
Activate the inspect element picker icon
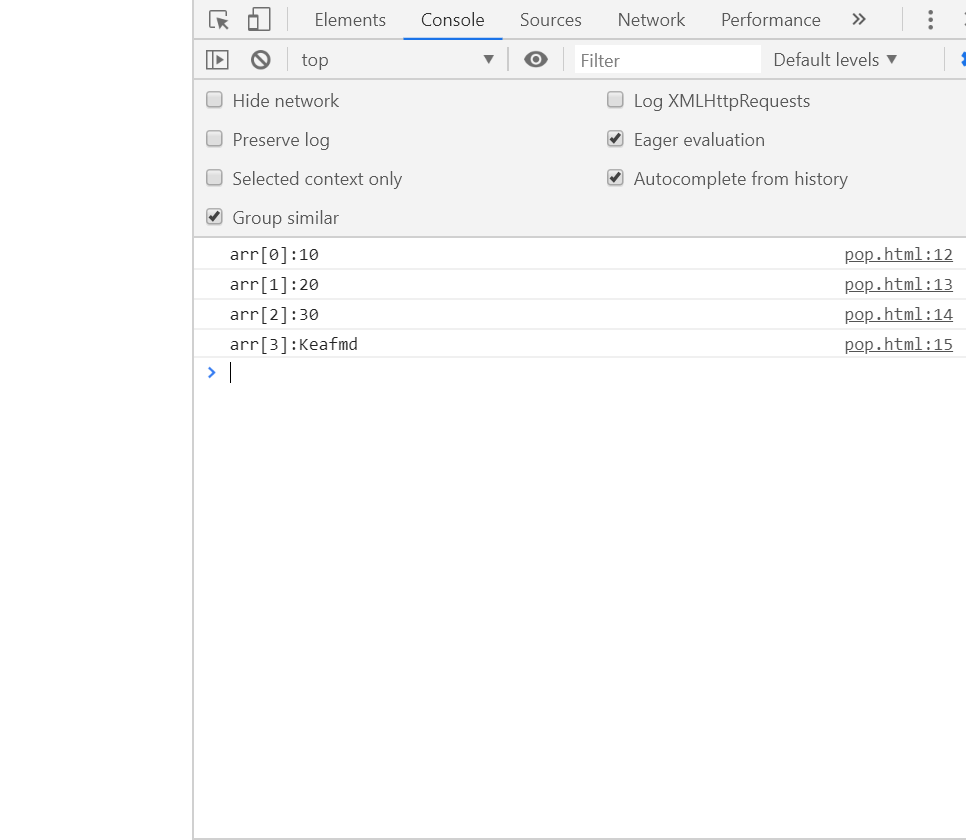coord(219,20)
